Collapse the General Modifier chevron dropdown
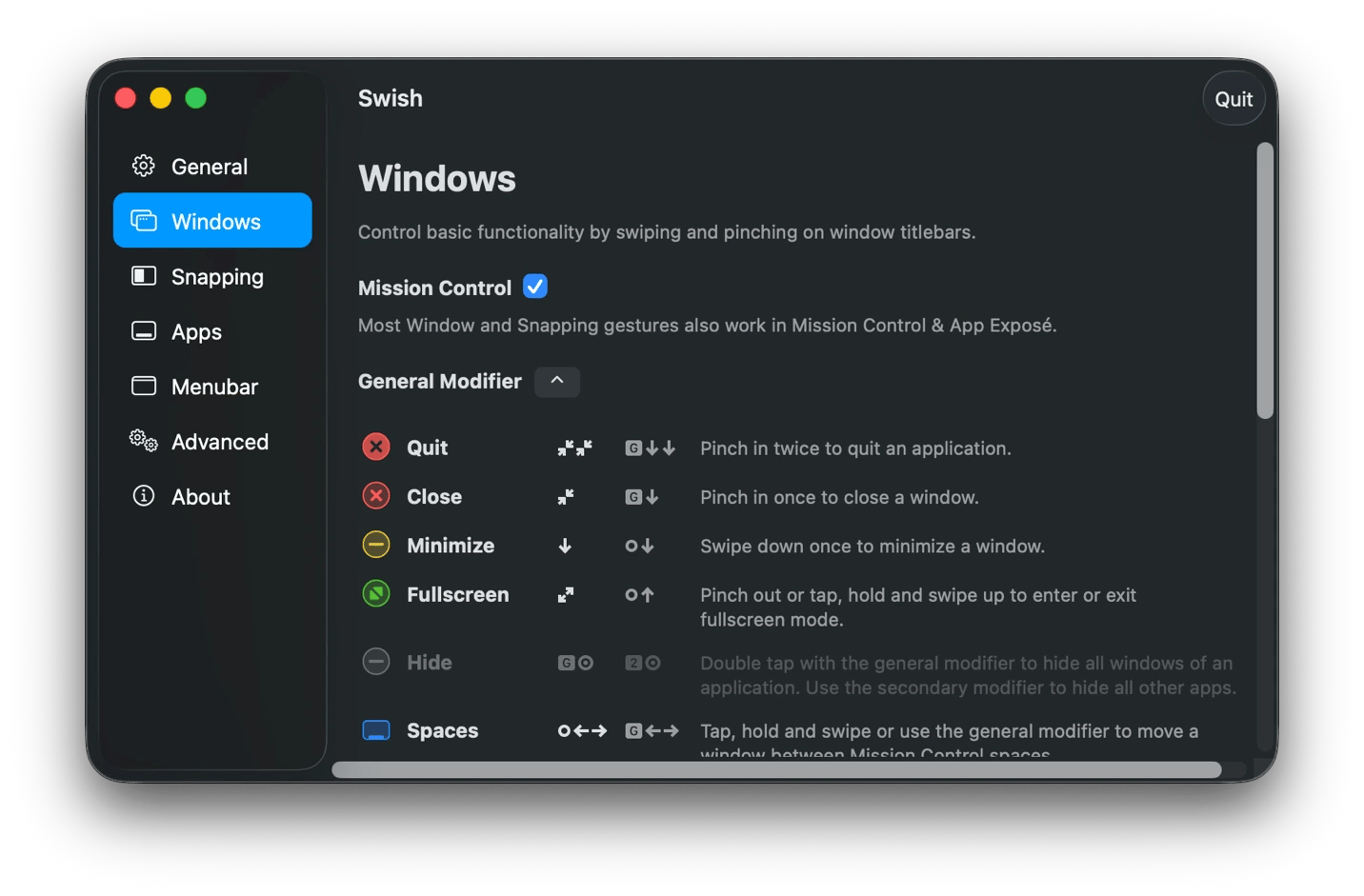Screen dimensions: 1364x896 (557, 381)
